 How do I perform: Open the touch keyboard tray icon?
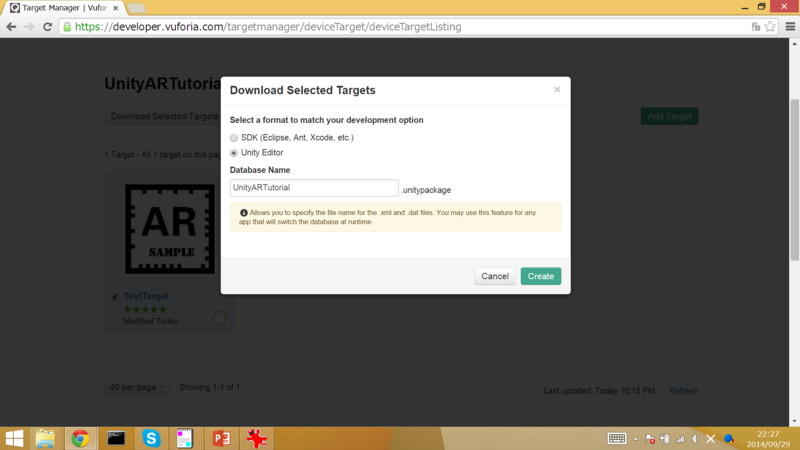[x=617, y=439]
